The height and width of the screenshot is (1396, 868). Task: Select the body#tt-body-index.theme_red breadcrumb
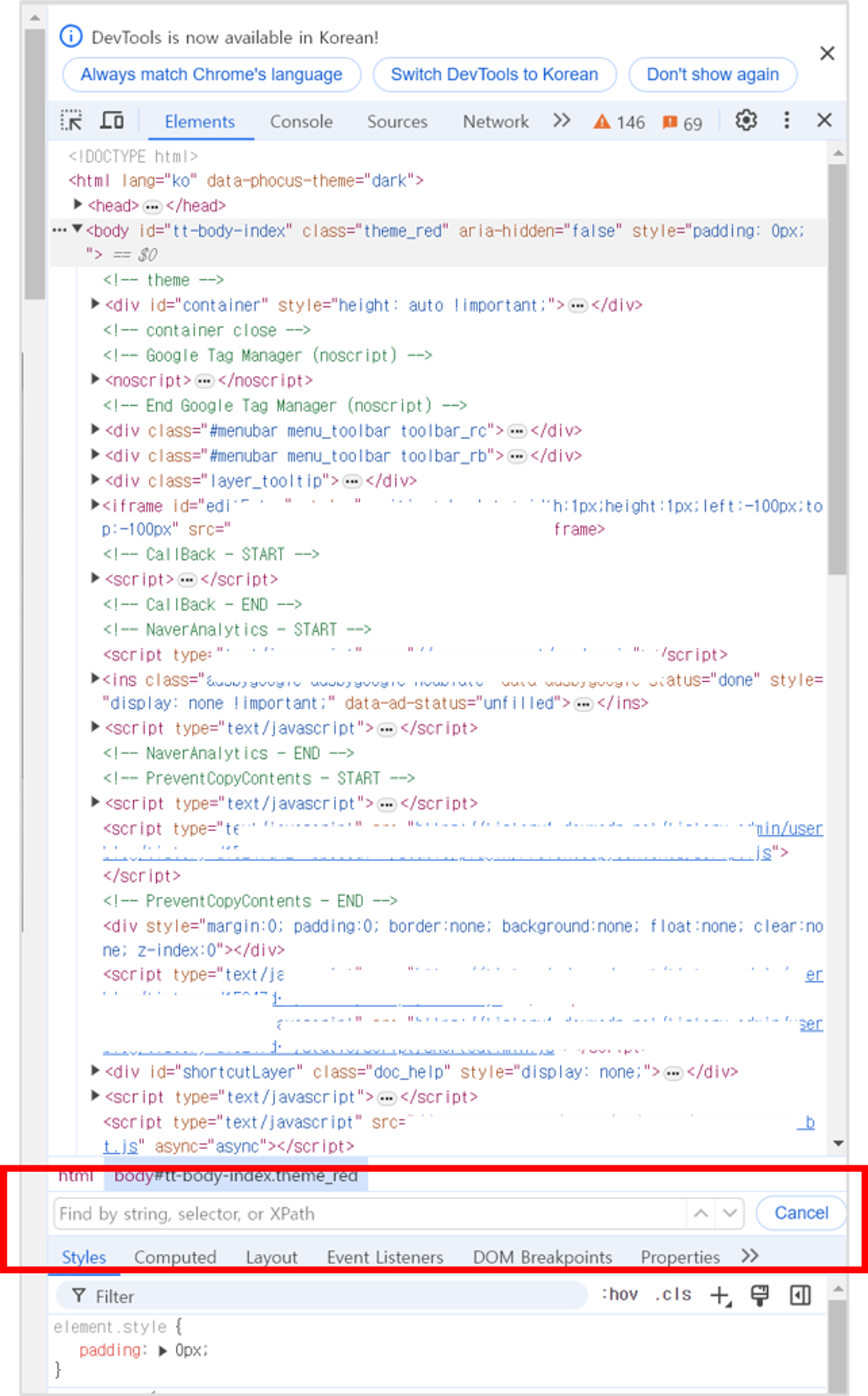click(235, 1176)
